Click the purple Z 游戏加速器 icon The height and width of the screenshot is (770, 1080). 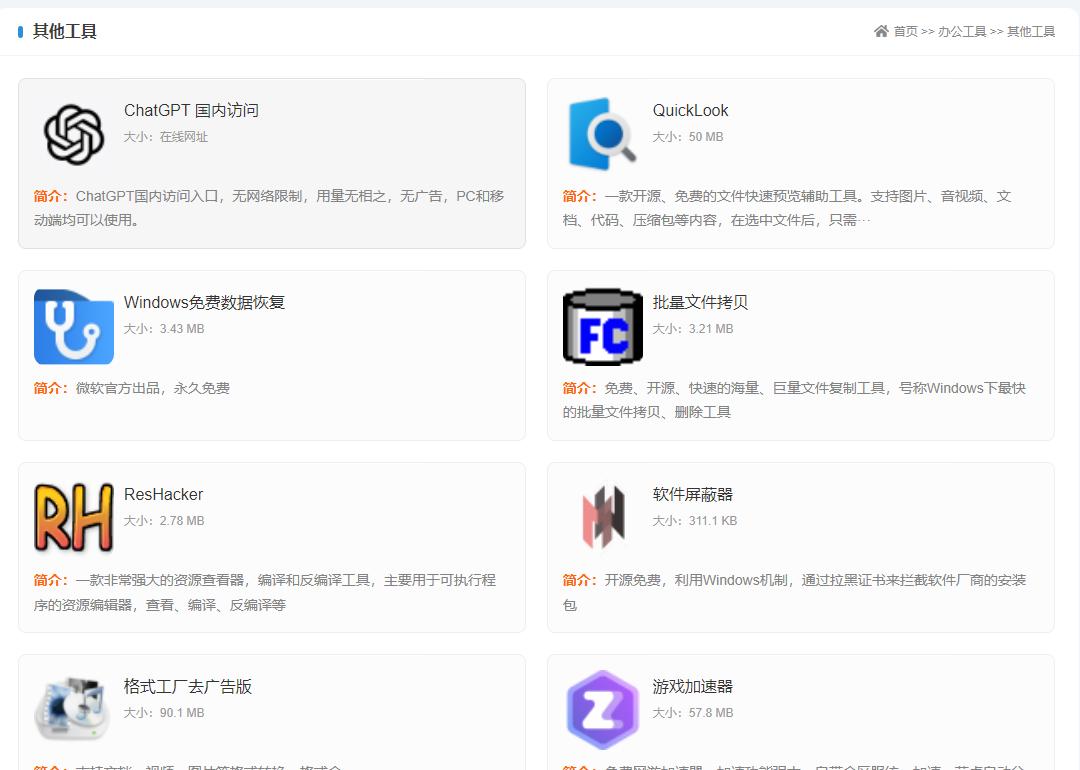pos(601,707)
